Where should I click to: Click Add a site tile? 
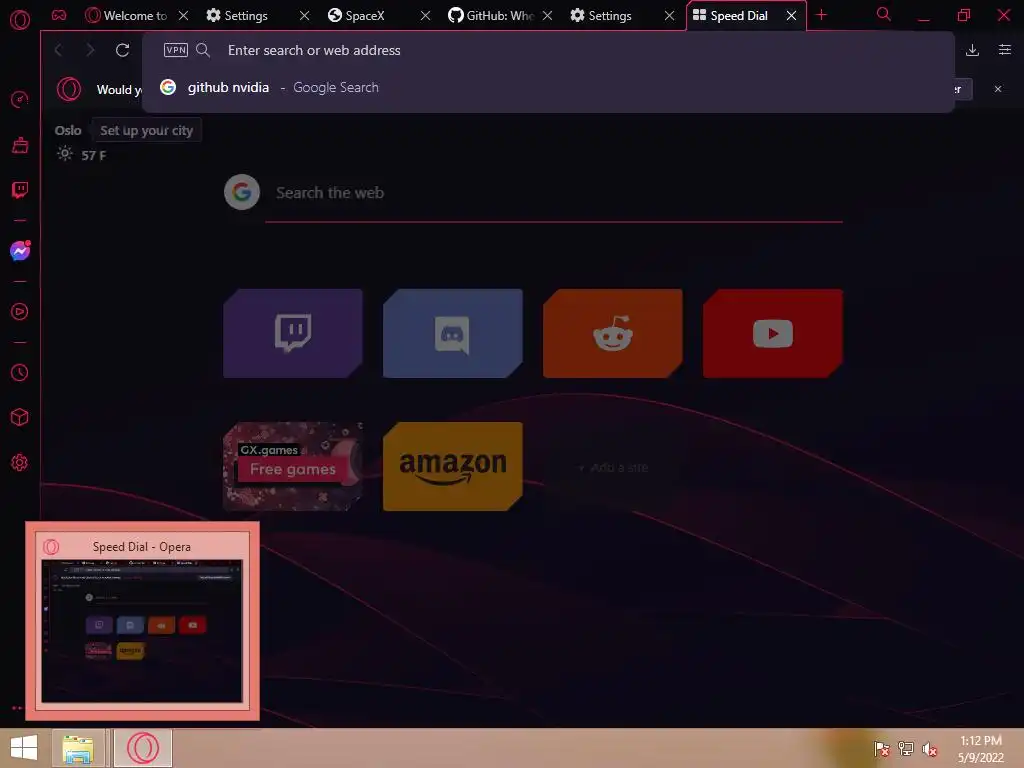tap(613, 468)
